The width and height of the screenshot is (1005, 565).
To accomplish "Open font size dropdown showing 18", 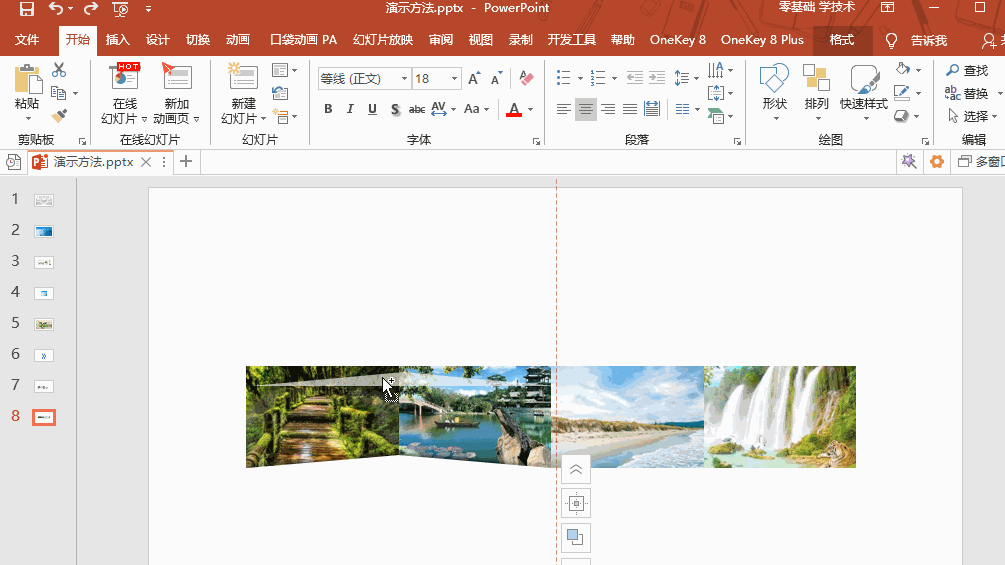I will click(454, 79).
